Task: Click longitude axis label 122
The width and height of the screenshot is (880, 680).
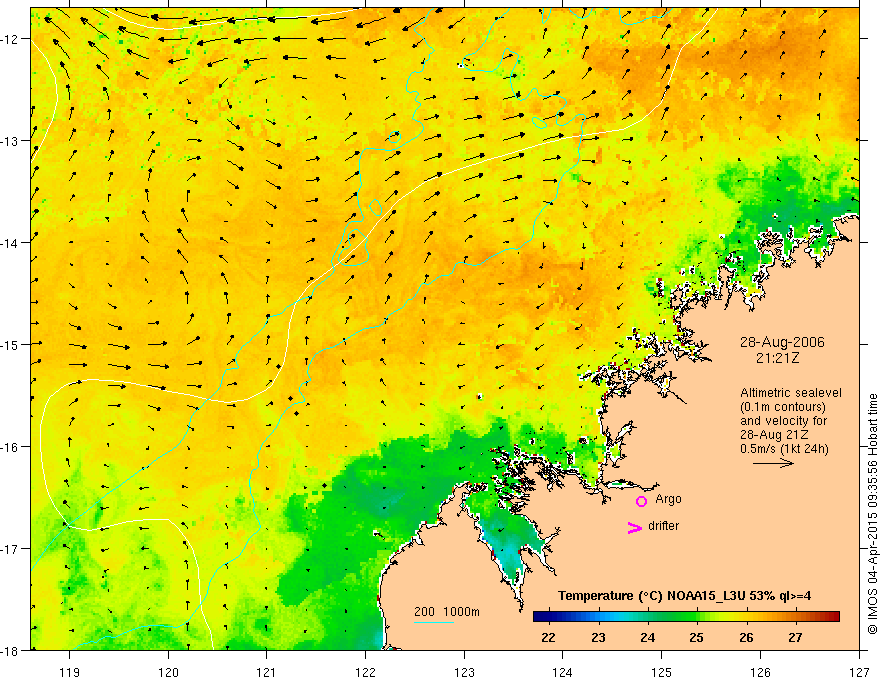Action: pos(365,672)
